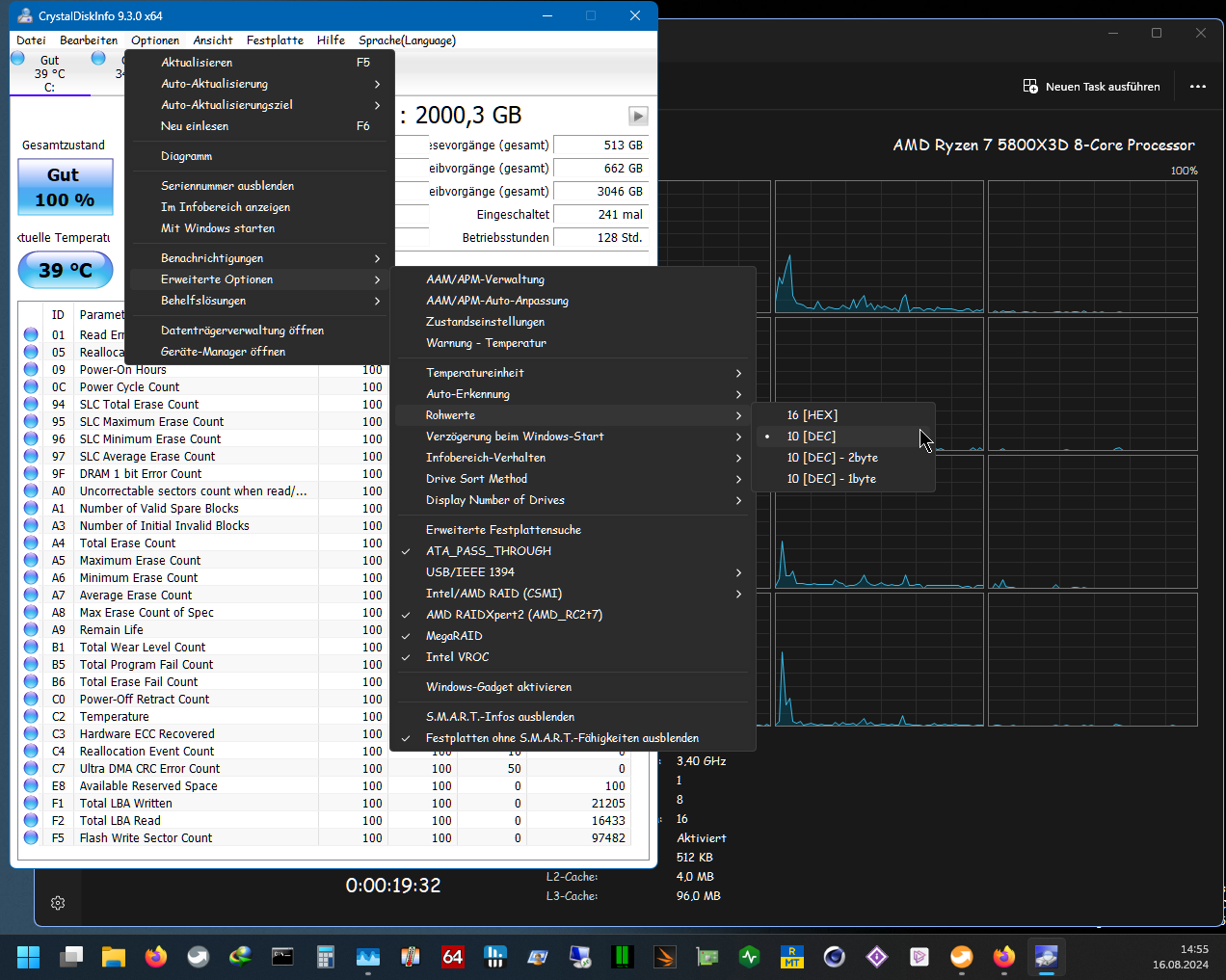
Task: Click Neuen Task ausführen in Task Manager
Action: tap(1091, 86)
